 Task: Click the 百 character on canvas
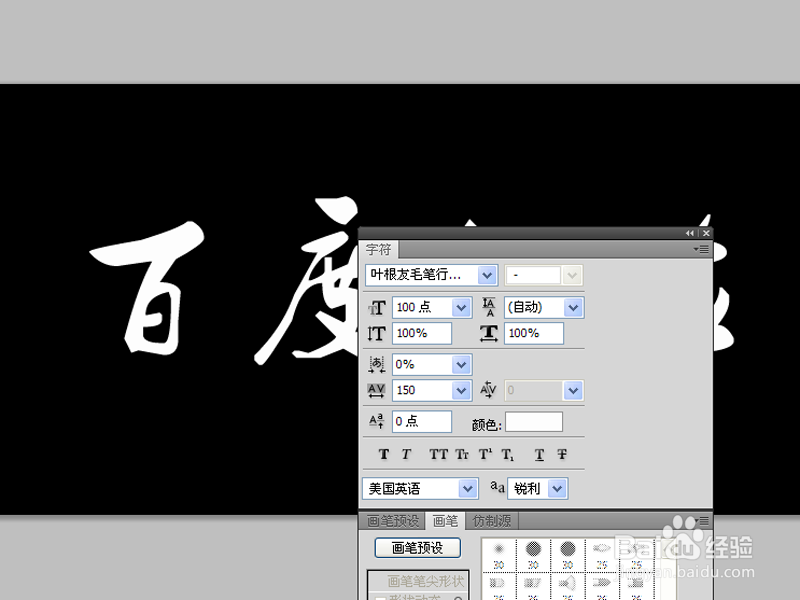148,288
